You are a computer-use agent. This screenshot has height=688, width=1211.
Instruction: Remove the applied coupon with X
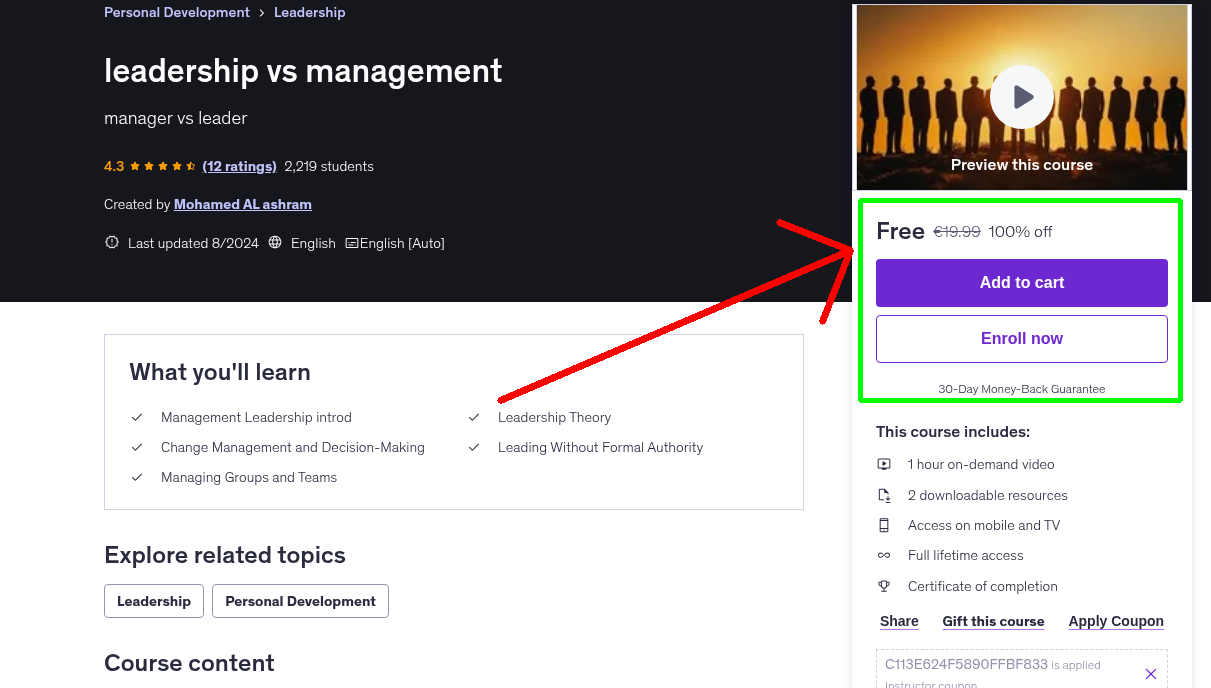pos(1150,674)
